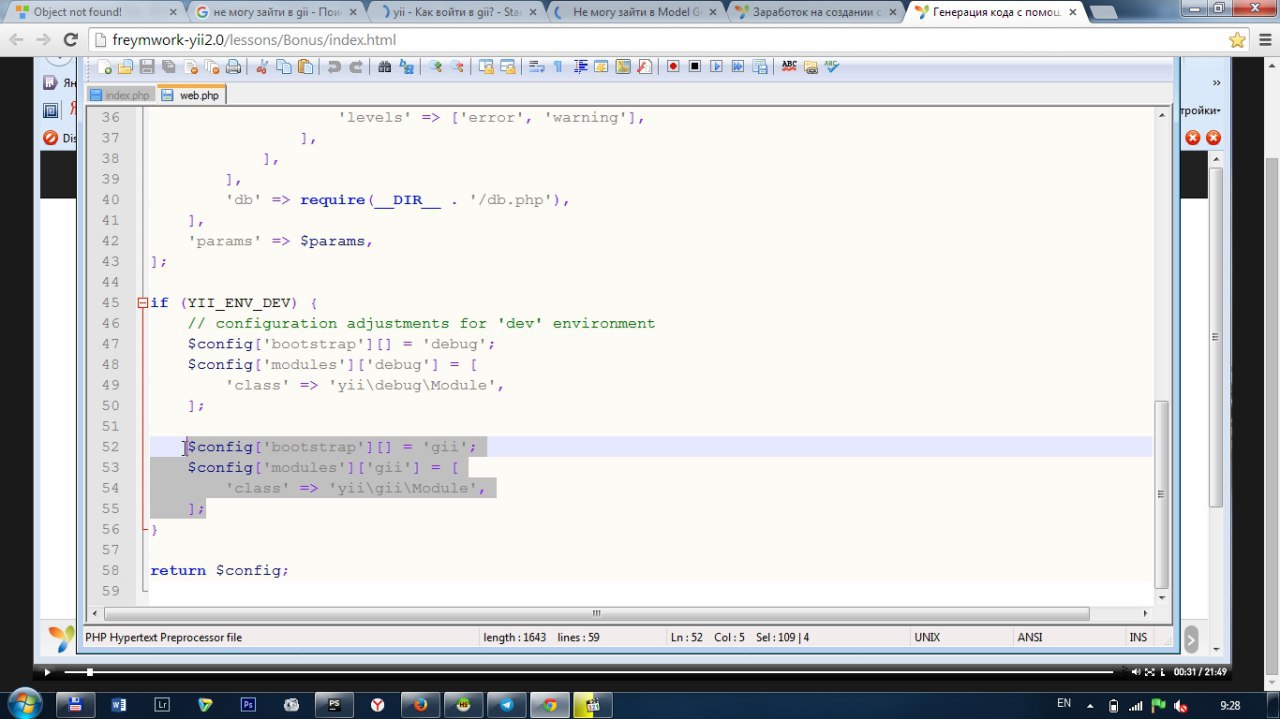Click the Undo arrow in toolbar

click(333, 67)
